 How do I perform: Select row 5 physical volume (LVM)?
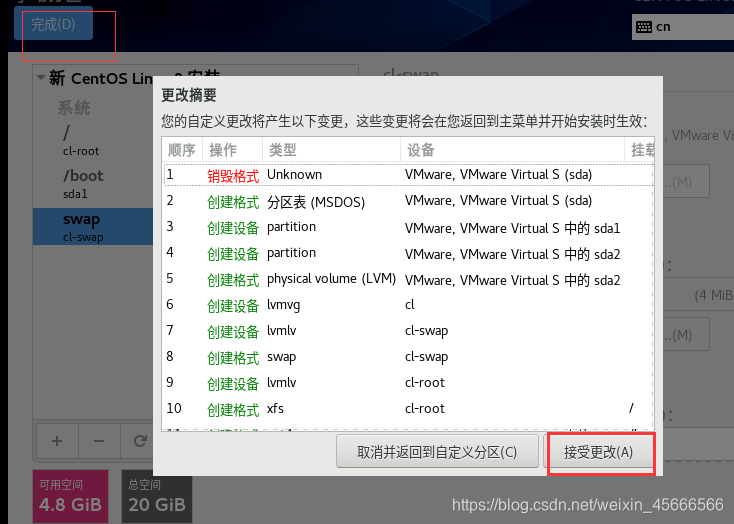coord(408,280)
